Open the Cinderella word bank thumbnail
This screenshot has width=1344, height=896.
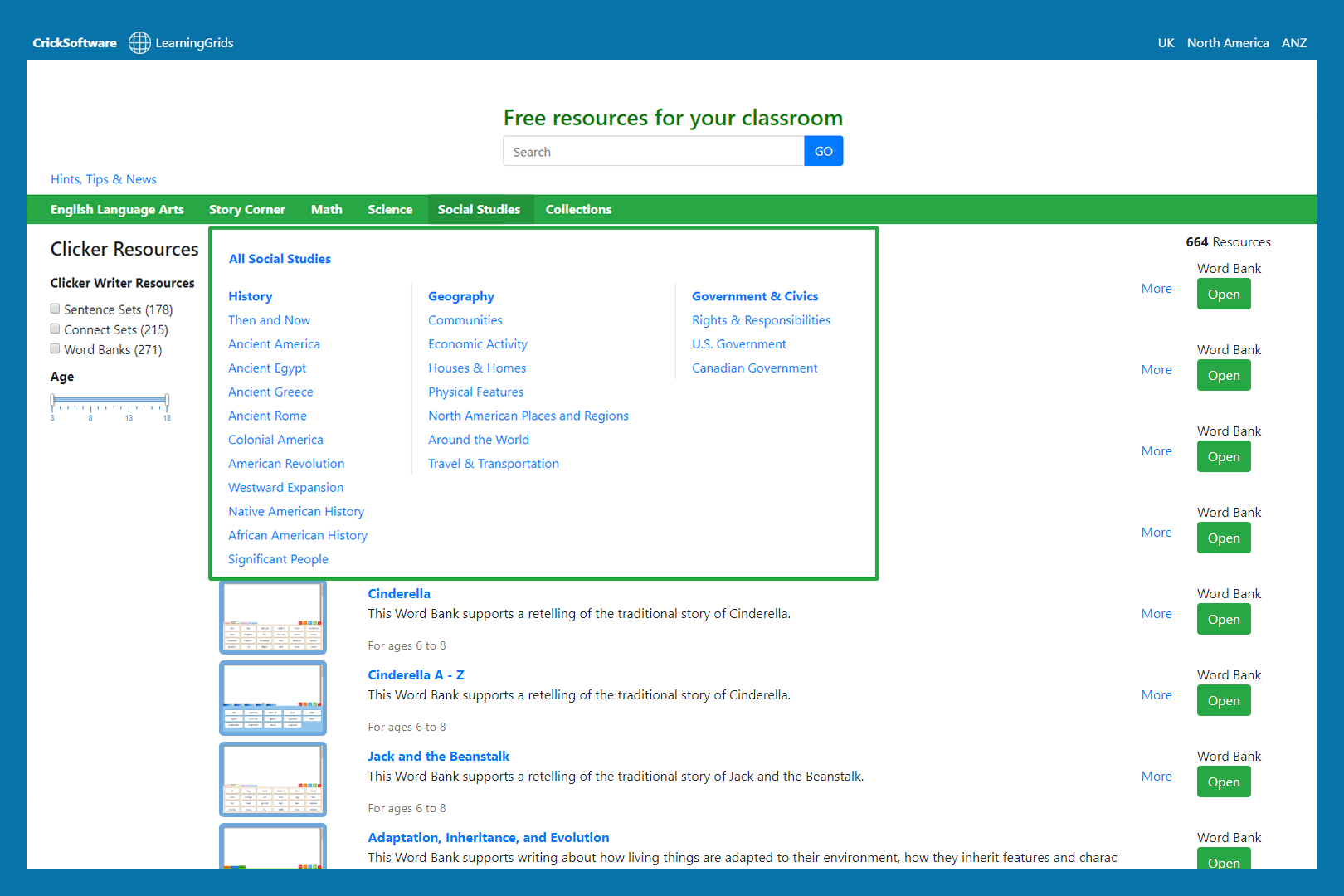pyautogui.click(x=272, y=617)
